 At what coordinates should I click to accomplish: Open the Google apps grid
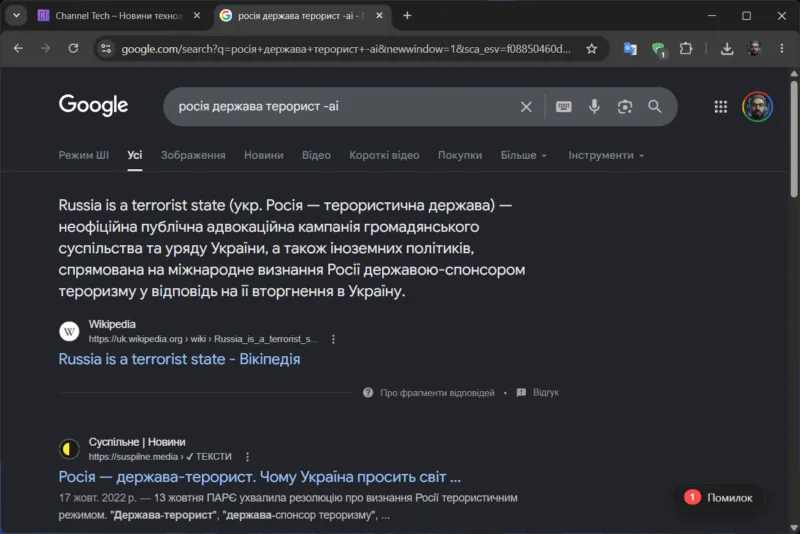coord(720,107)
